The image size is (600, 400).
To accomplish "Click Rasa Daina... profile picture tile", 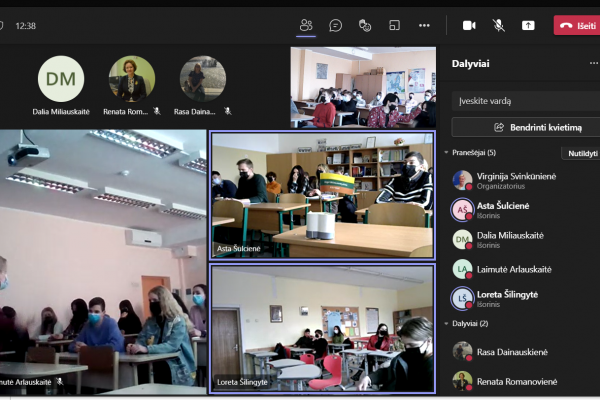I will click(x=203, y=79).
